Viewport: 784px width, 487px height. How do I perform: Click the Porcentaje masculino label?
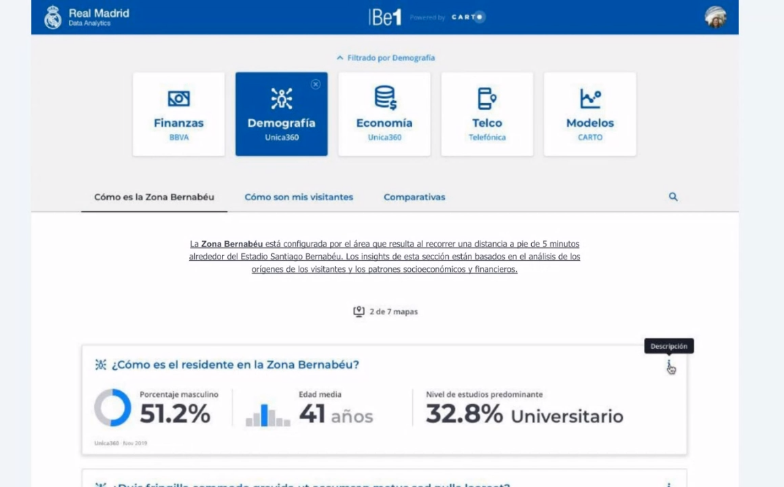[x=179, y=394]
